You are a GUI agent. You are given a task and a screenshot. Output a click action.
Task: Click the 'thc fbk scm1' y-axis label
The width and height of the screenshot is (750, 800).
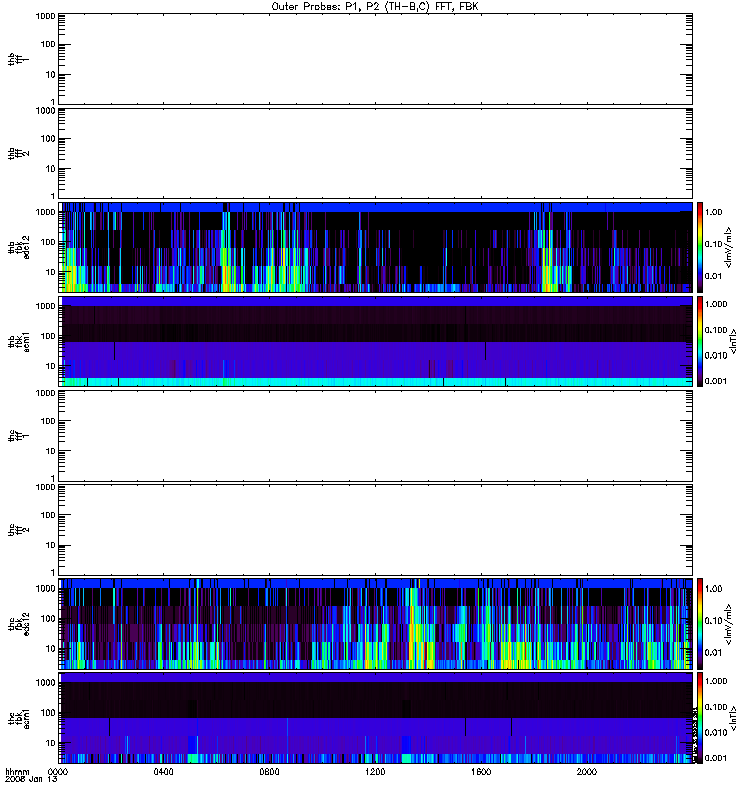tap(19, 718)
